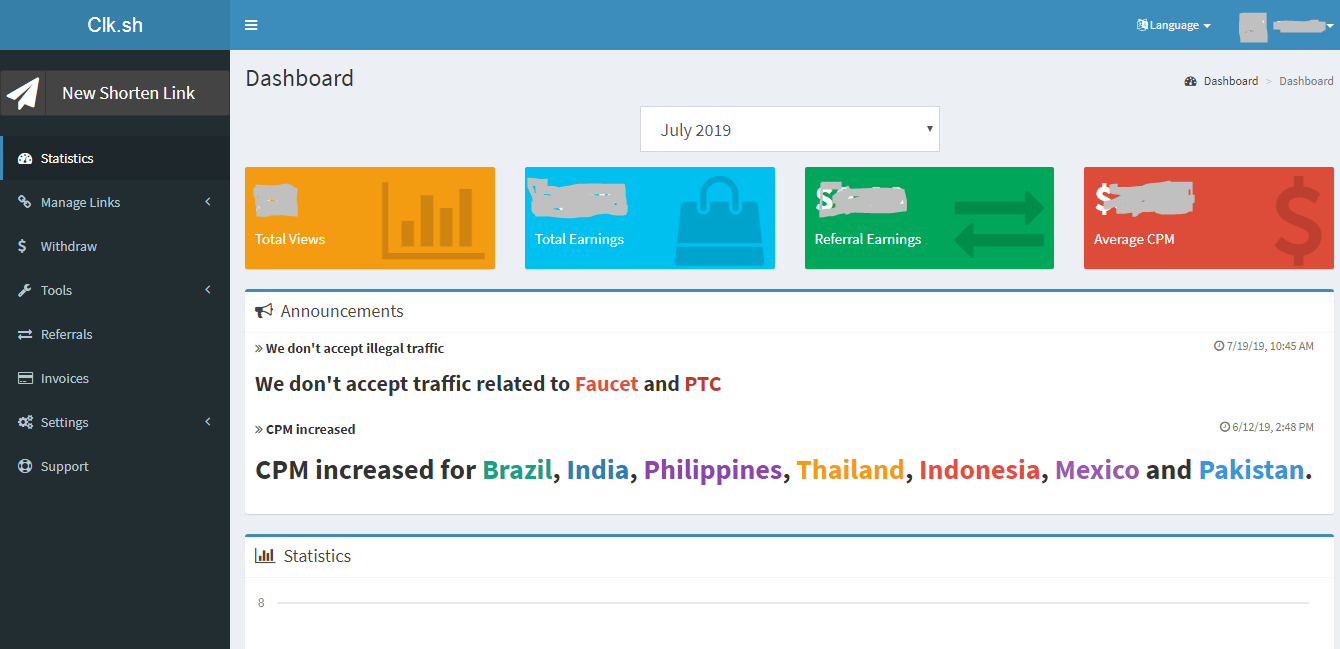
Task: Expand Settings submenu chevron
Action: pos(208,422)
